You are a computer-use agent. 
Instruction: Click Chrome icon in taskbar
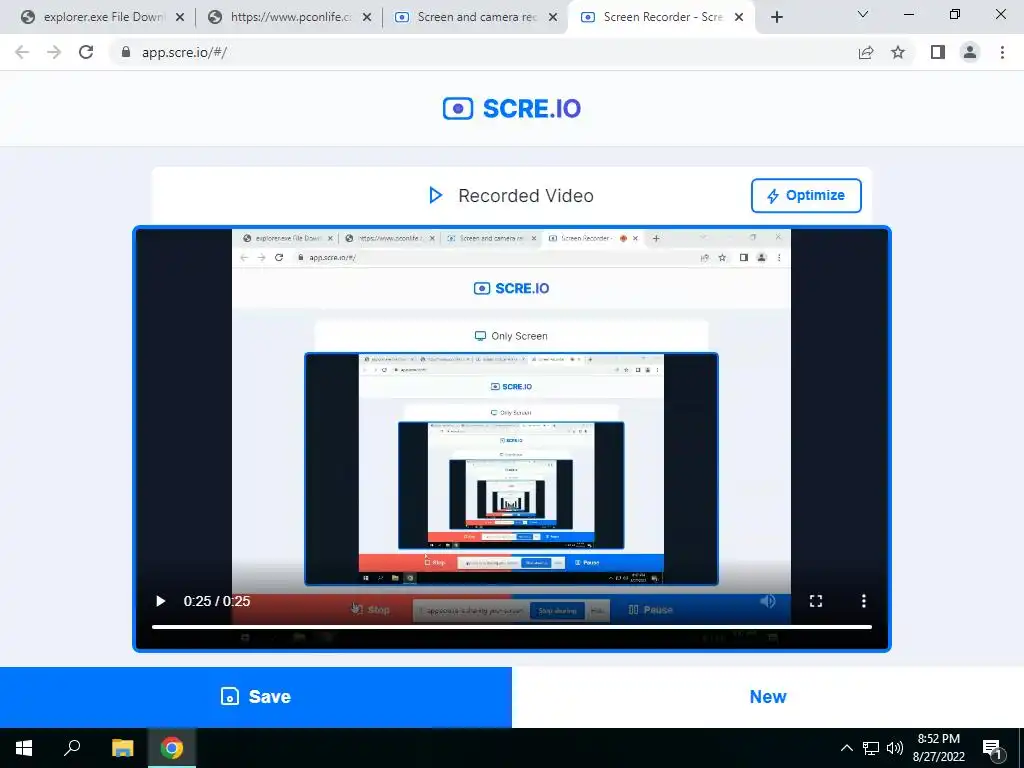click(172, 748)
